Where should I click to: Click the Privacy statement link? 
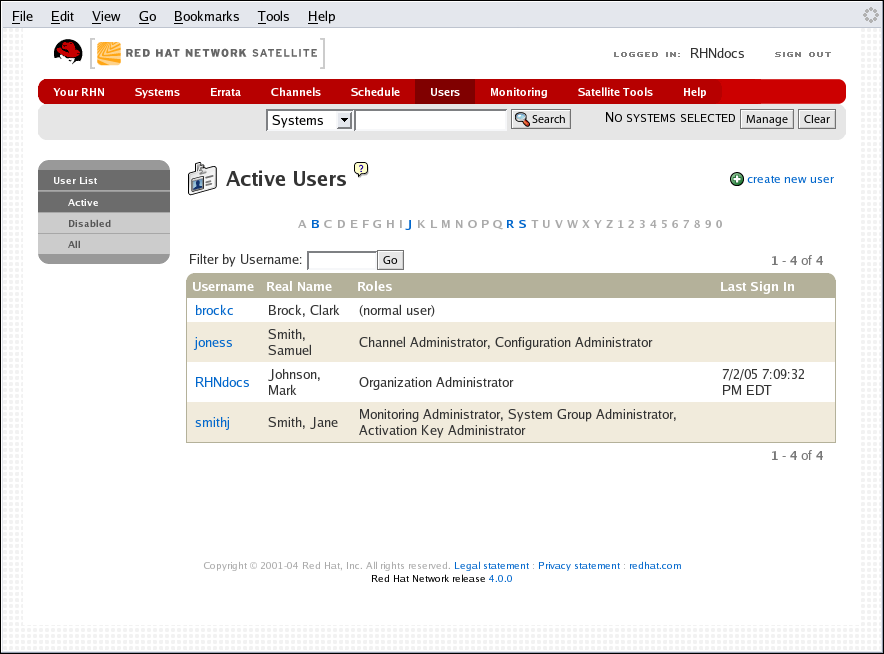(x=579, y=565)
